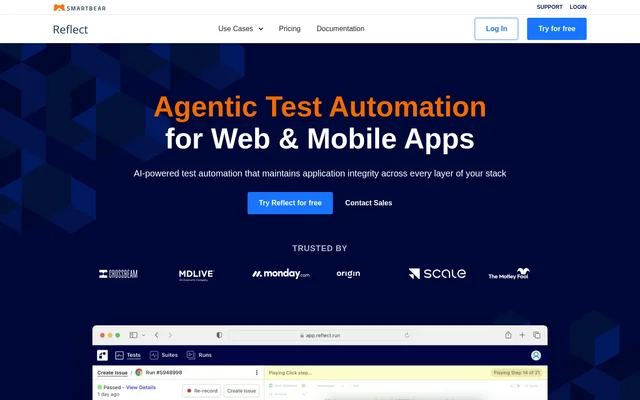The width and height of the screenshot is (640, 400).
Task: Click the Origin logo
Action: (348, 273)
